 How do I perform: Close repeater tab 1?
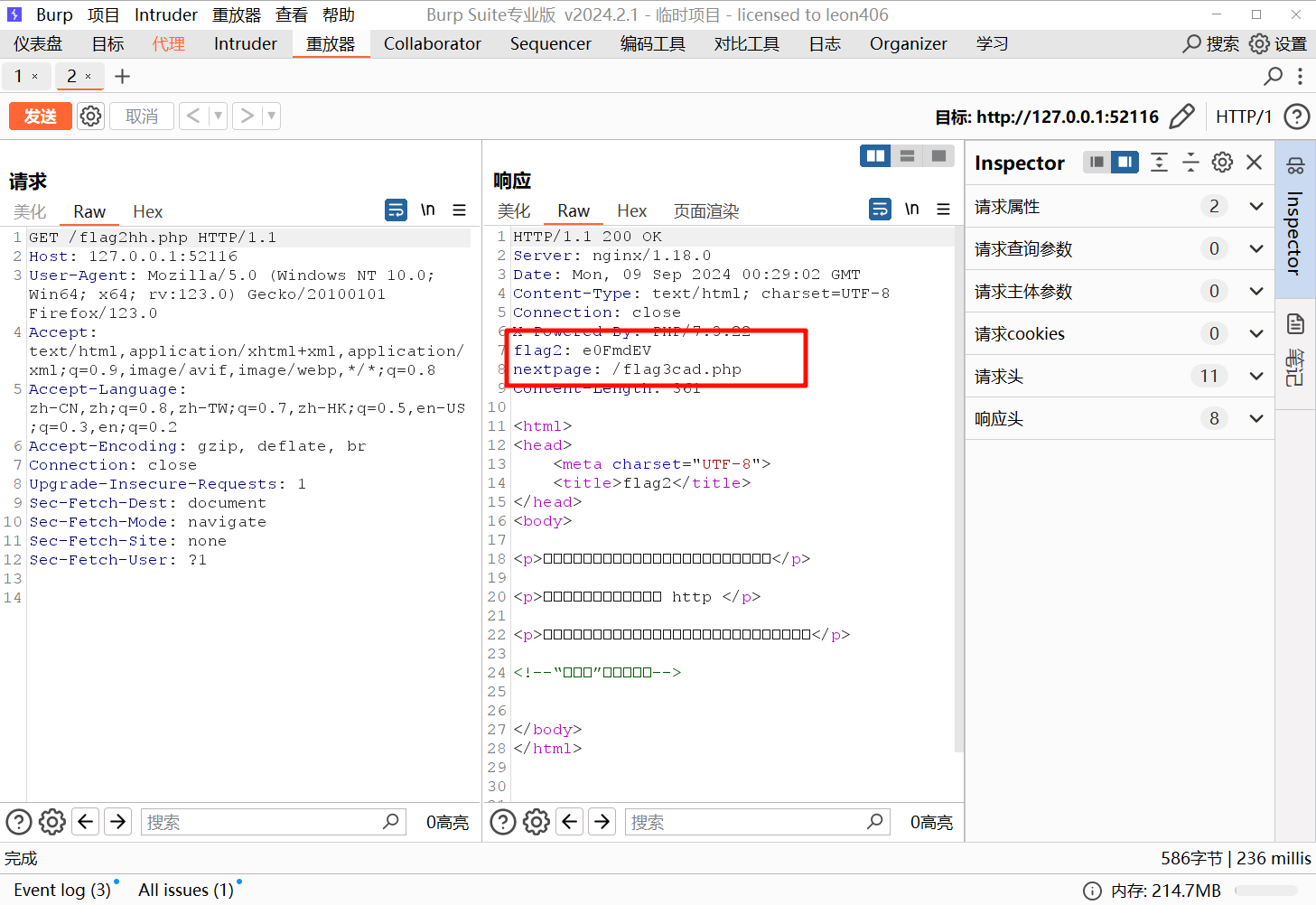[35, 77]
